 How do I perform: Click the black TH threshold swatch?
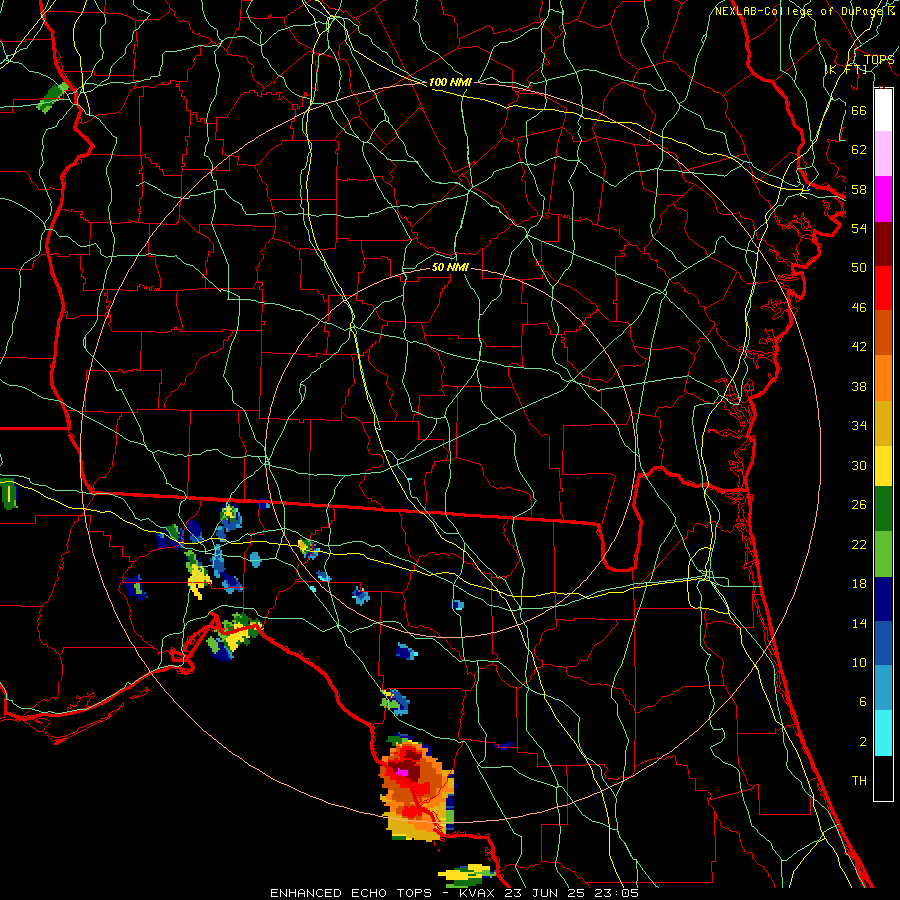[x=883, y=778]
